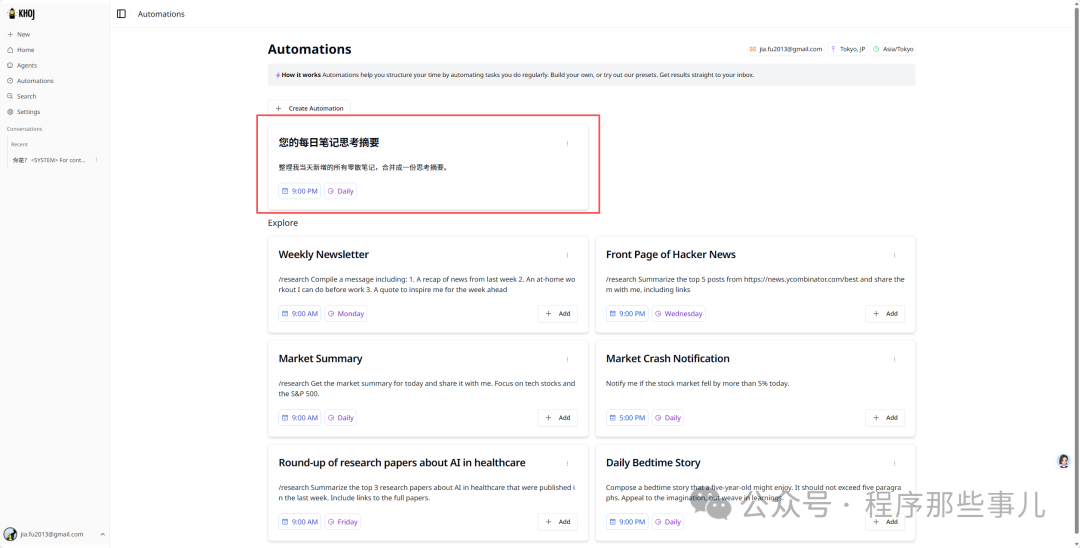Viewport: 1080px width, 548px height.
Task: Click the Khoj logo in sidebar
Action: coord(21,14)
